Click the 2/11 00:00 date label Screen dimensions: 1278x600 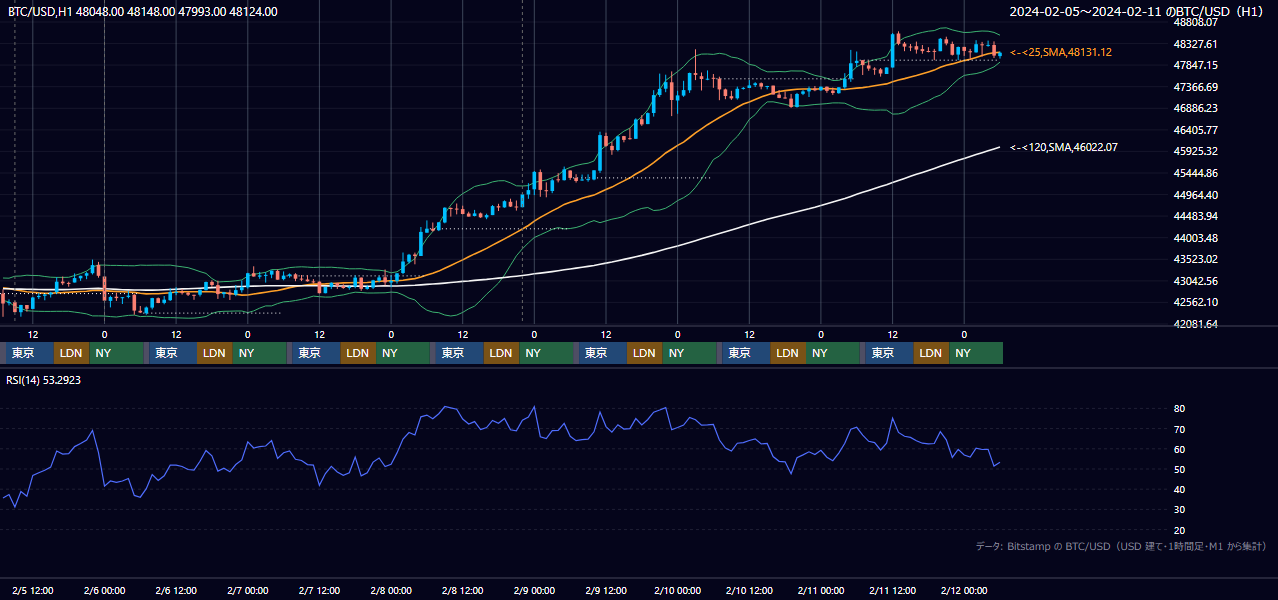(x=820, y=590)
